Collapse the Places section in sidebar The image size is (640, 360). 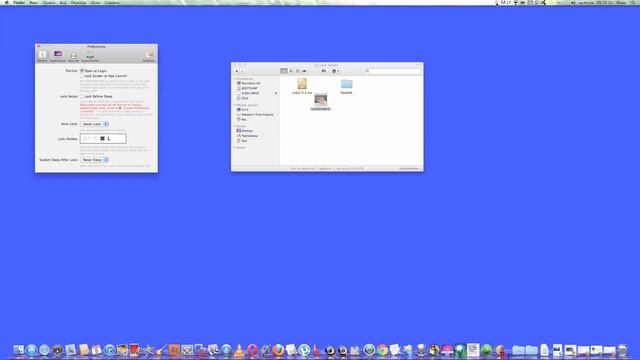(x=235, y=126)
